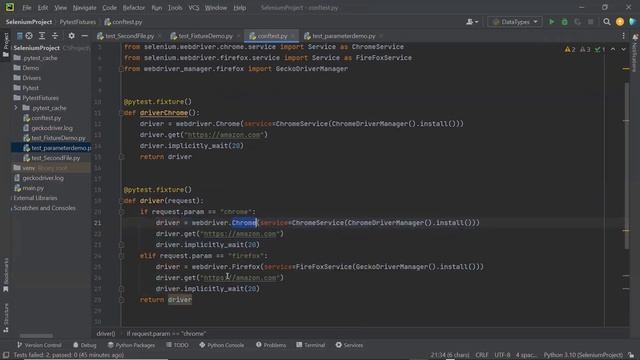
Task: Open the TODO tool window
Action: pos(177,345)
